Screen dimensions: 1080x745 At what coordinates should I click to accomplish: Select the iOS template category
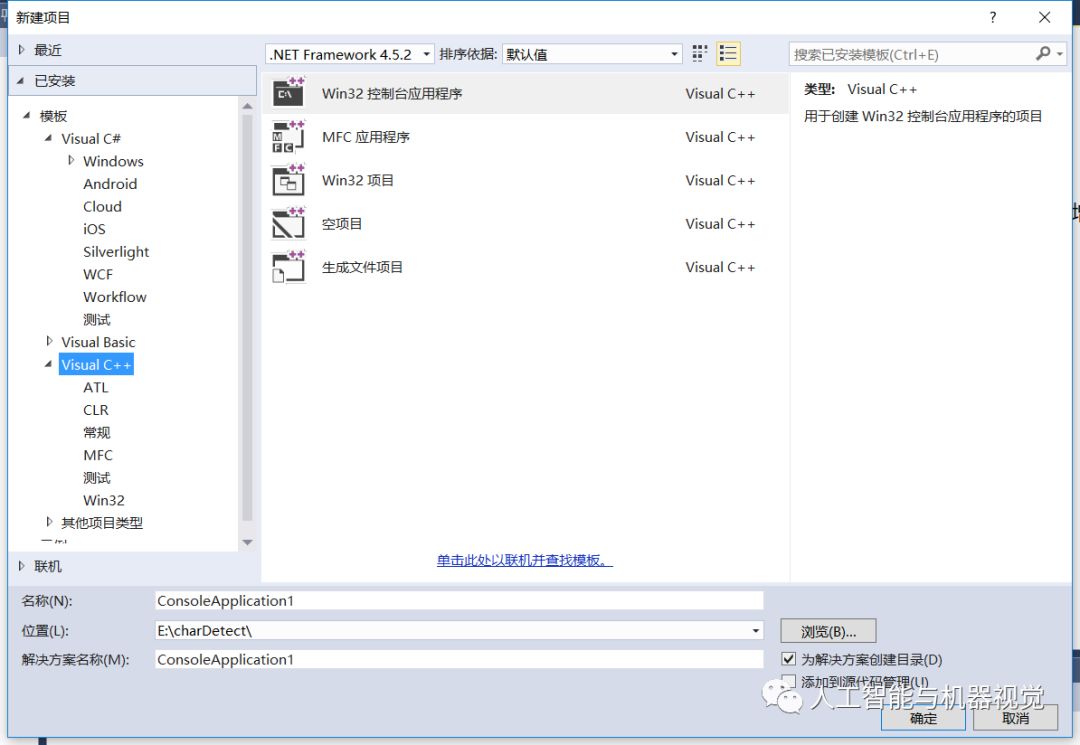[x=94, y=229]
